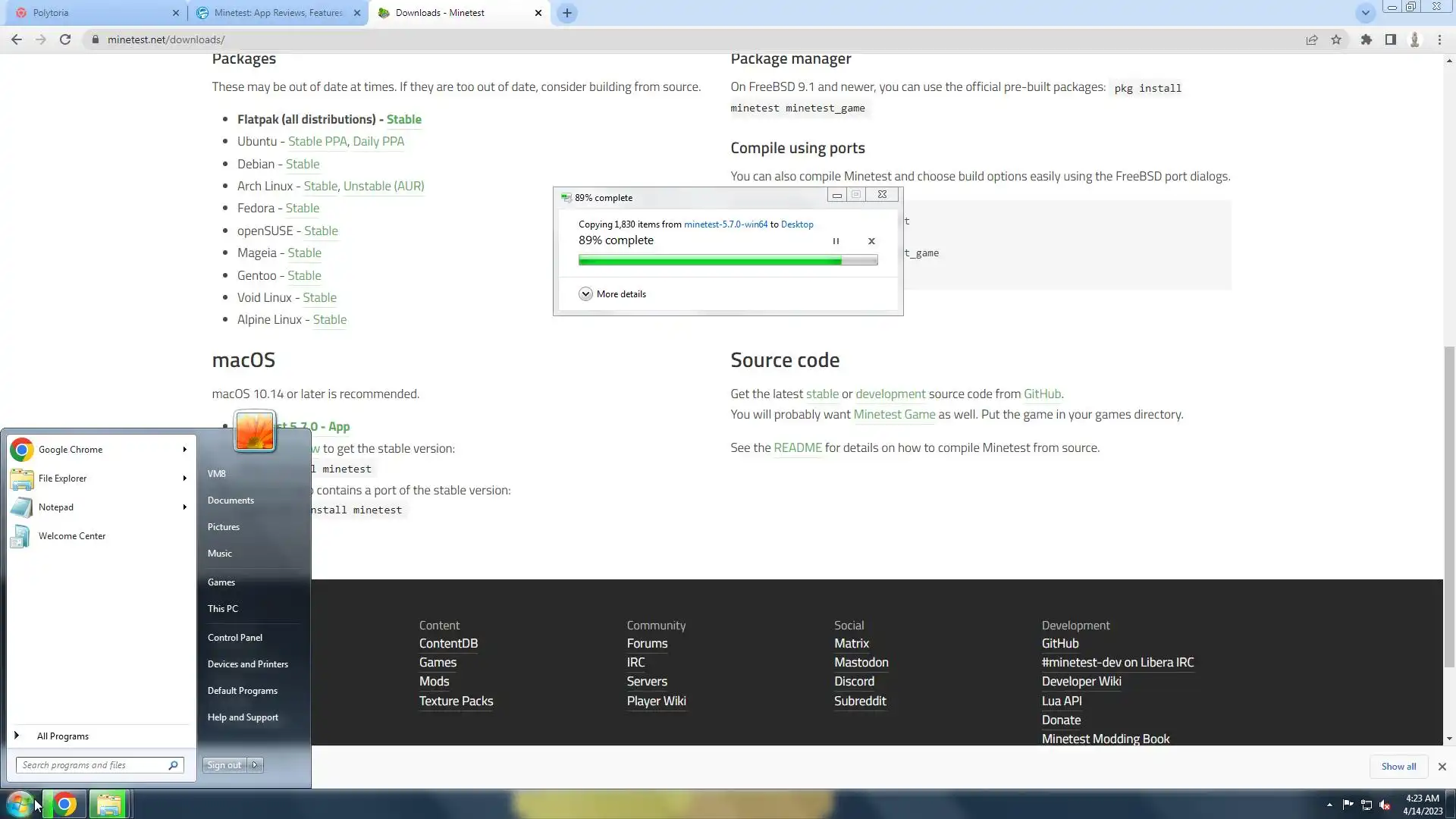This screenshot has width=1456, height=819.
Task: Click the browser reload icon
Action: 65,39
